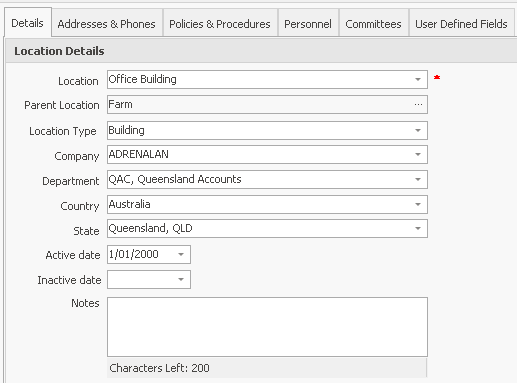Click the Parent Location label

tap(62, 105)
